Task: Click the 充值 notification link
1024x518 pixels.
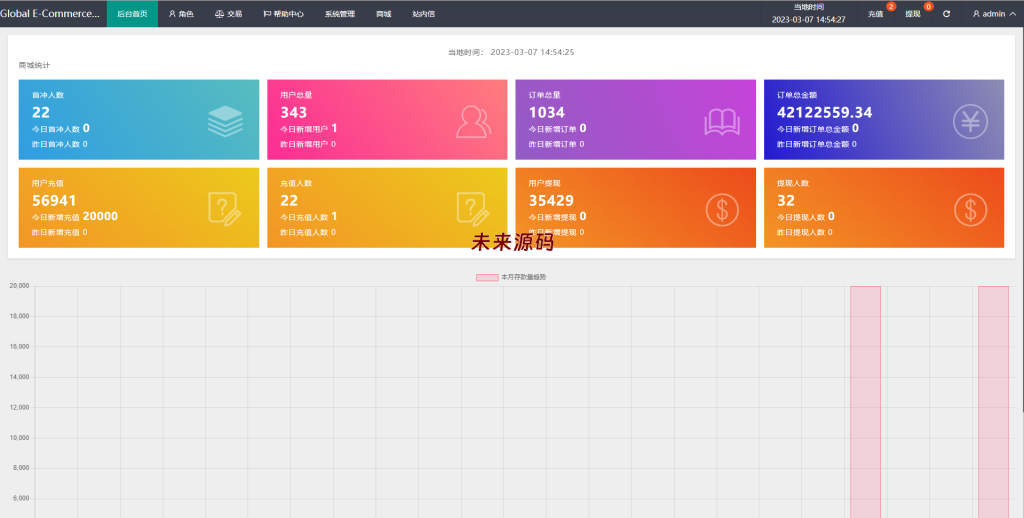Action: point(875,14)
